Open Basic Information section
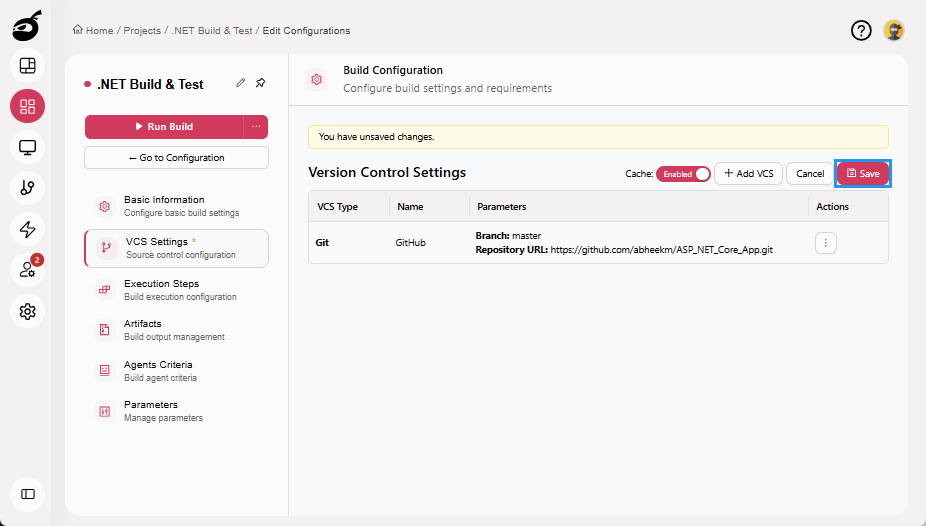The image size is (926, 526). click(x=176, y=206)
